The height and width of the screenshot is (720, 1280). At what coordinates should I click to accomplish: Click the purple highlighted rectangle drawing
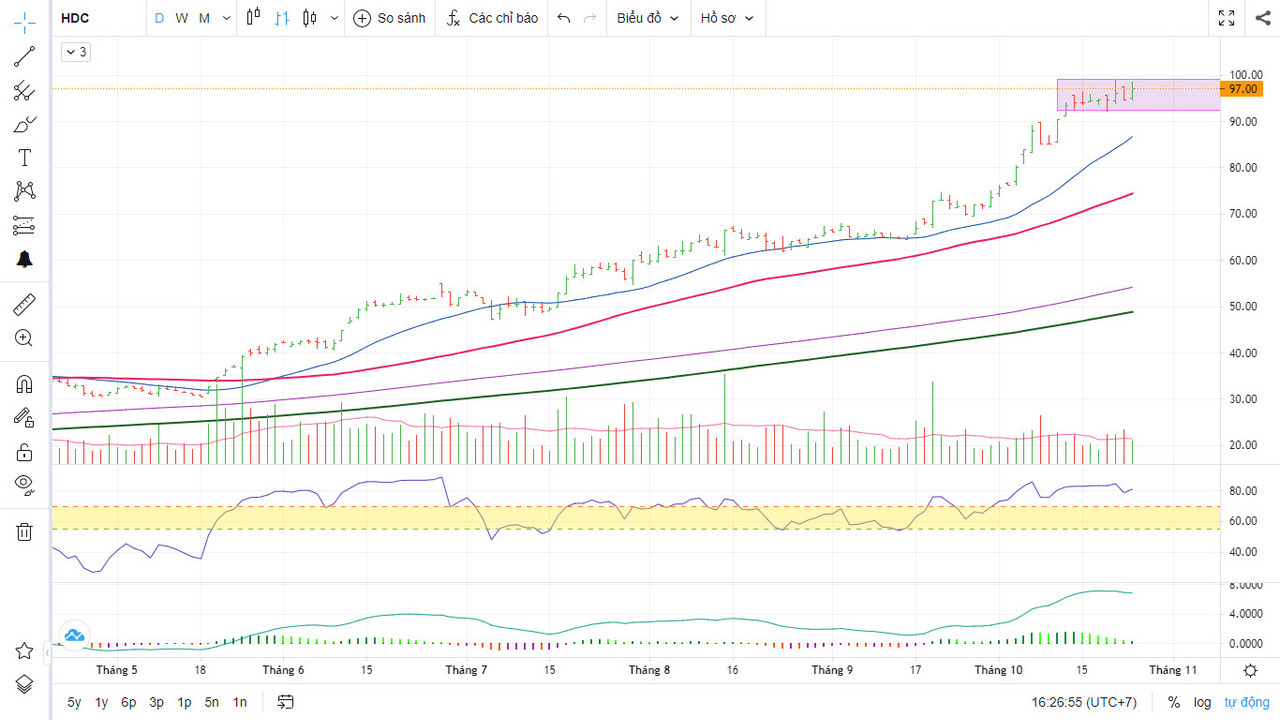pyautogui.click(x=1138, y=95)
